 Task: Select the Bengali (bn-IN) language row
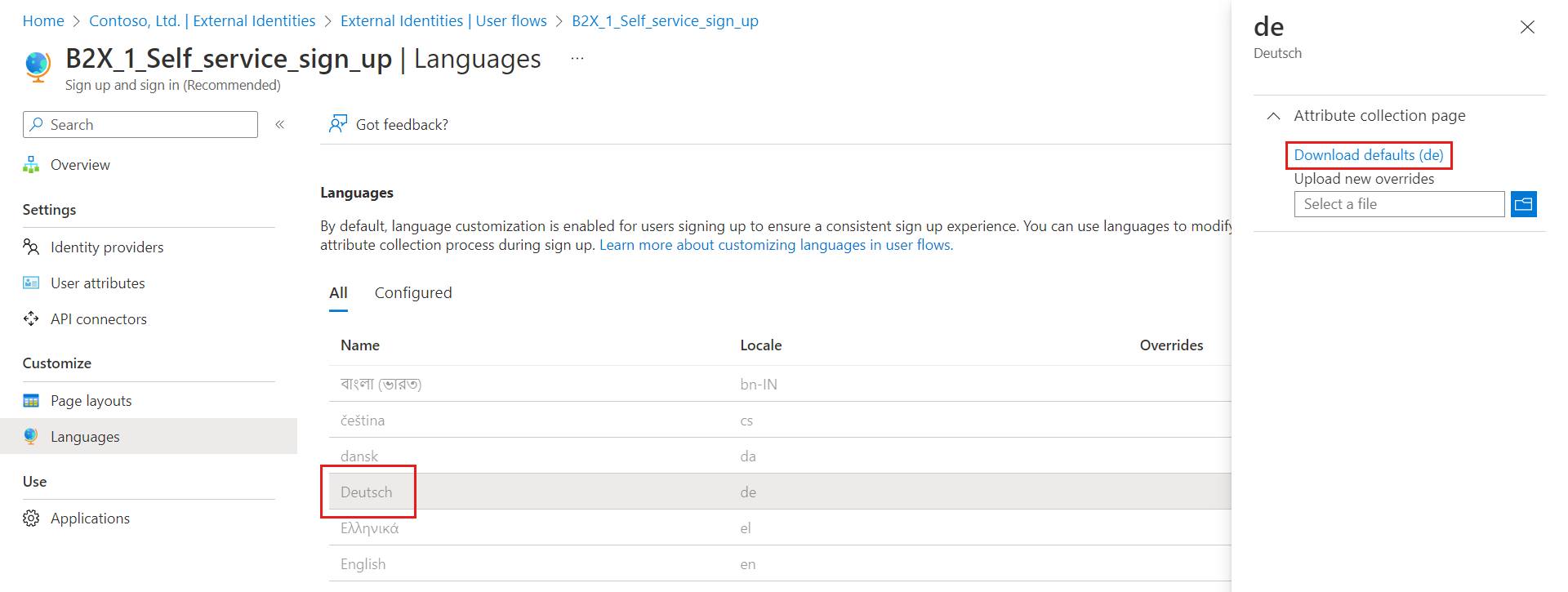coord(780,384)
